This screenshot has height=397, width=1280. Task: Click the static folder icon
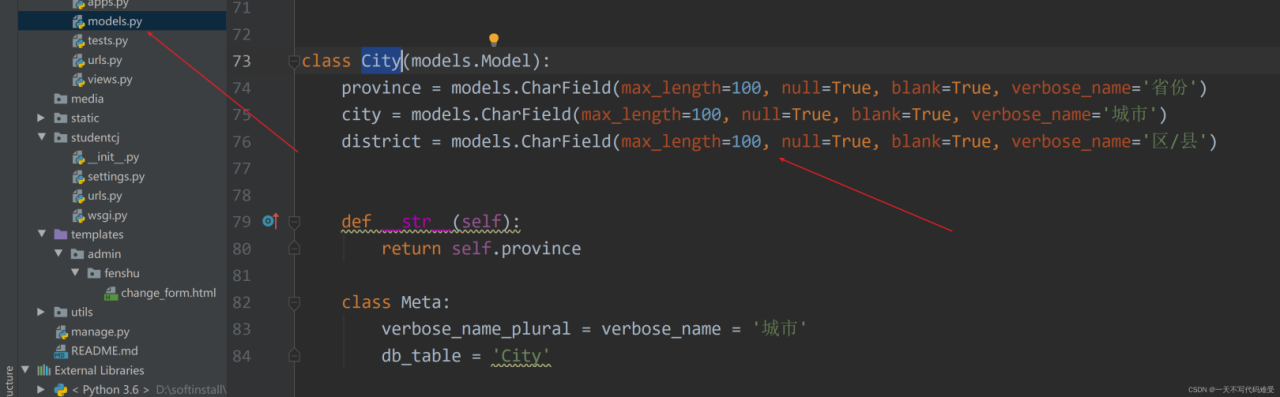(x=61, y=118)
